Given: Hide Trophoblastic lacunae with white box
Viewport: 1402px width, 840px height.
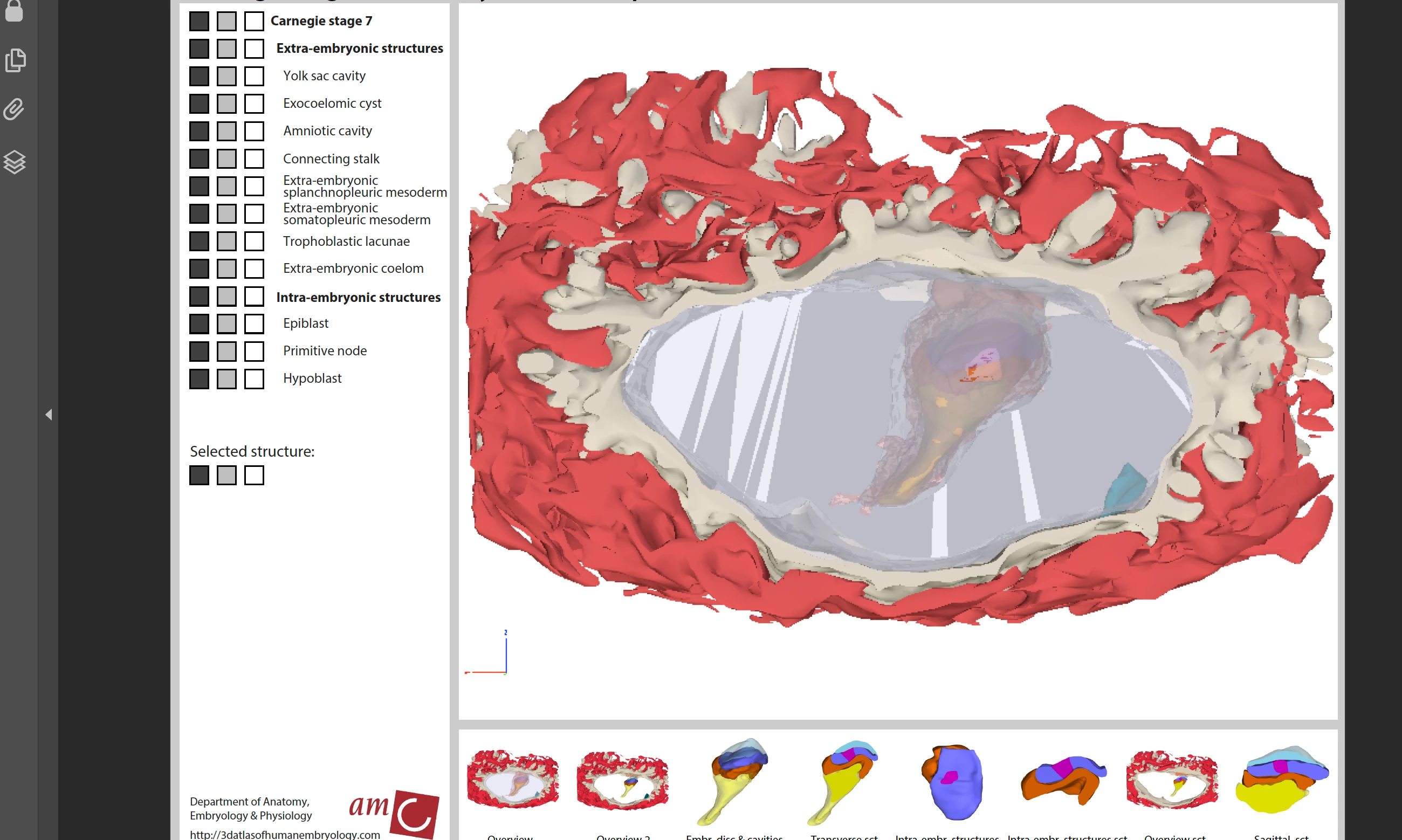Looking at the screenshot, I should 254,241.
